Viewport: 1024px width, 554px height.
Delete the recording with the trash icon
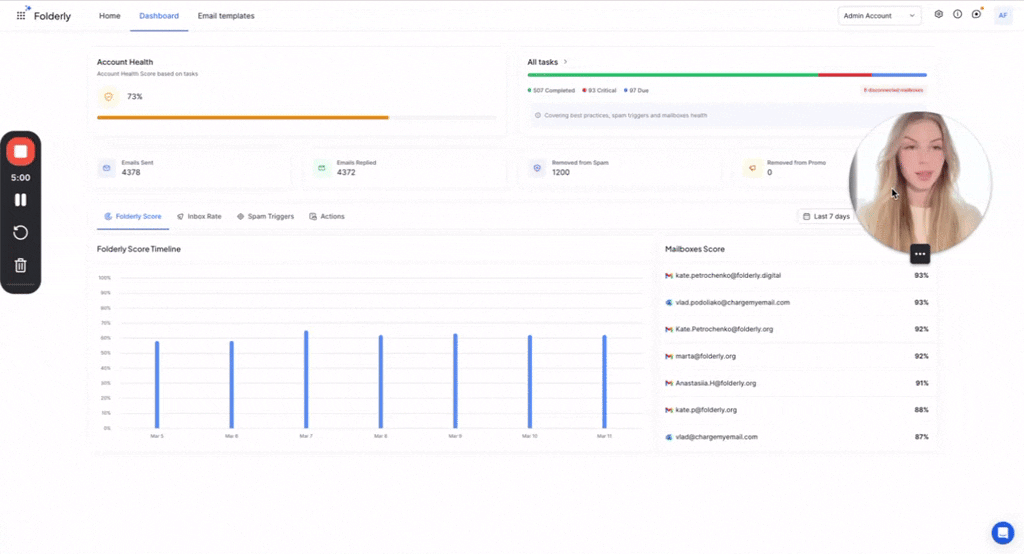(x=20, y=265)
